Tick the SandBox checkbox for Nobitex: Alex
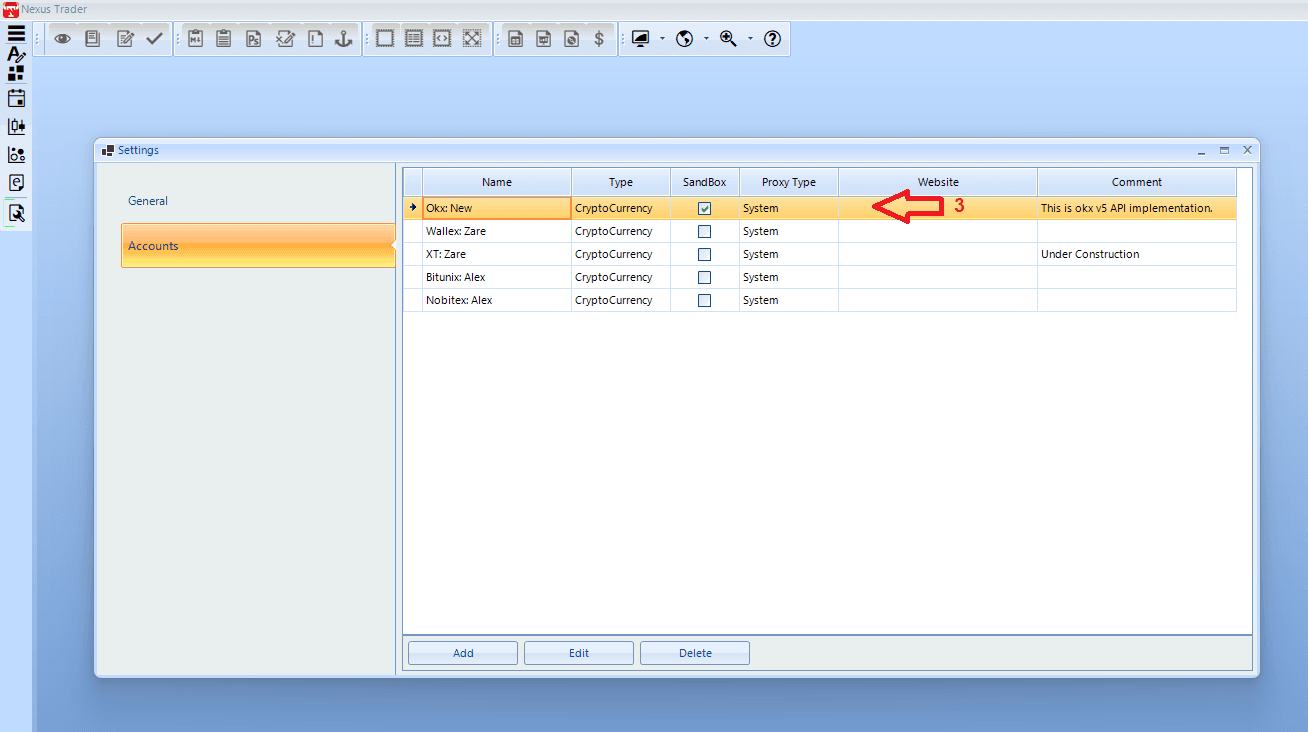The image size is (1308, 732). point(704,301)
